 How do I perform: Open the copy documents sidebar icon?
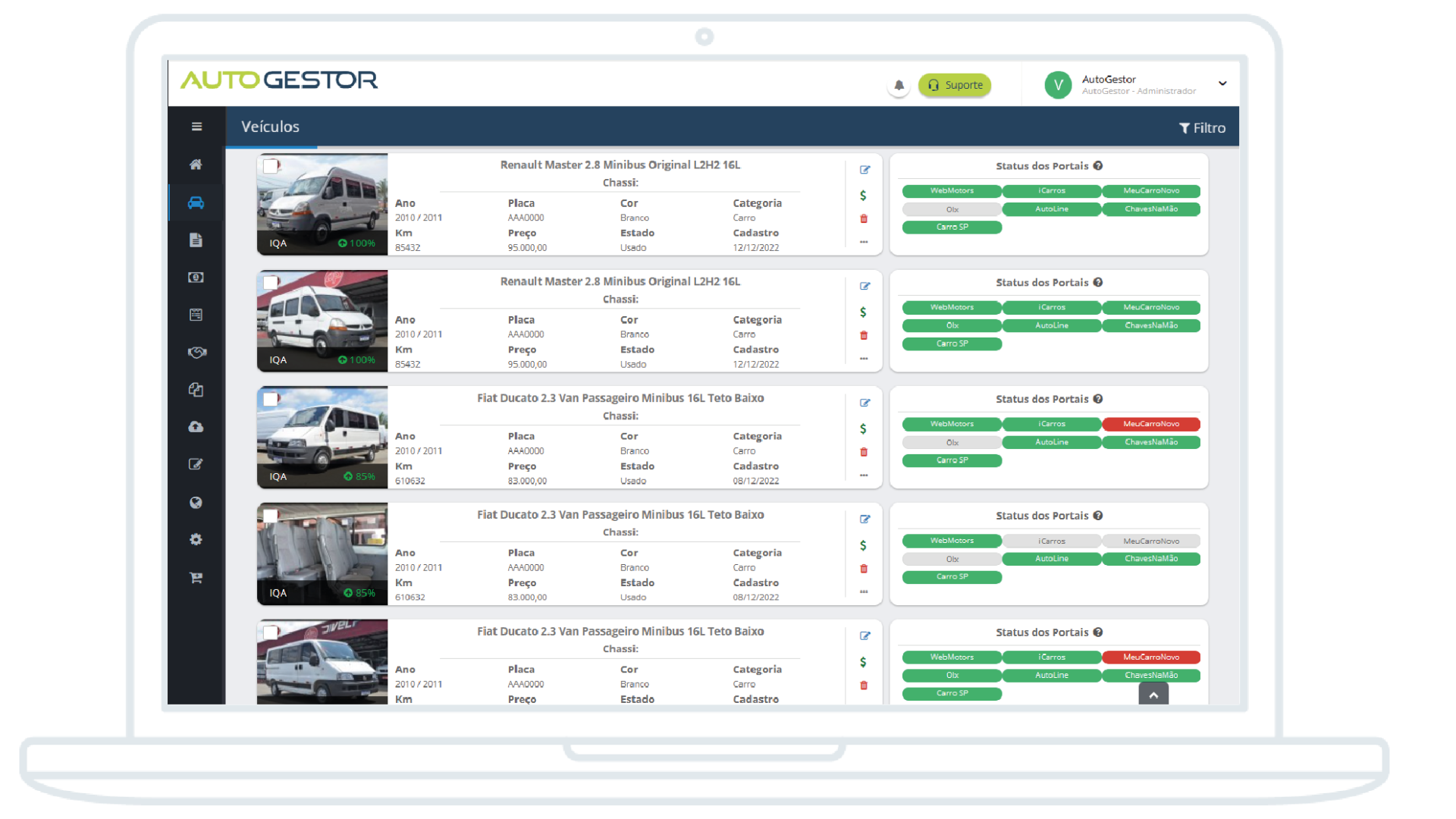(x=196, y=390)
